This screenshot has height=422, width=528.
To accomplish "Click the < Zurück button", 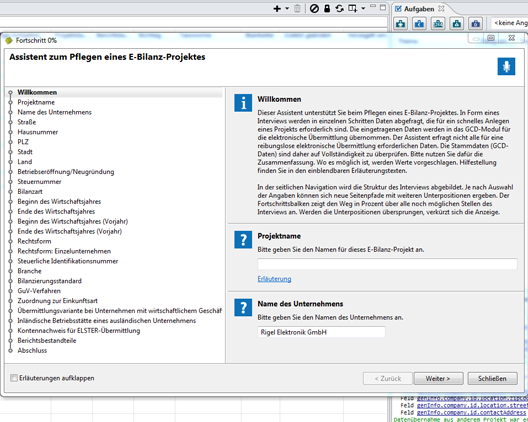I will click(388, 379).
